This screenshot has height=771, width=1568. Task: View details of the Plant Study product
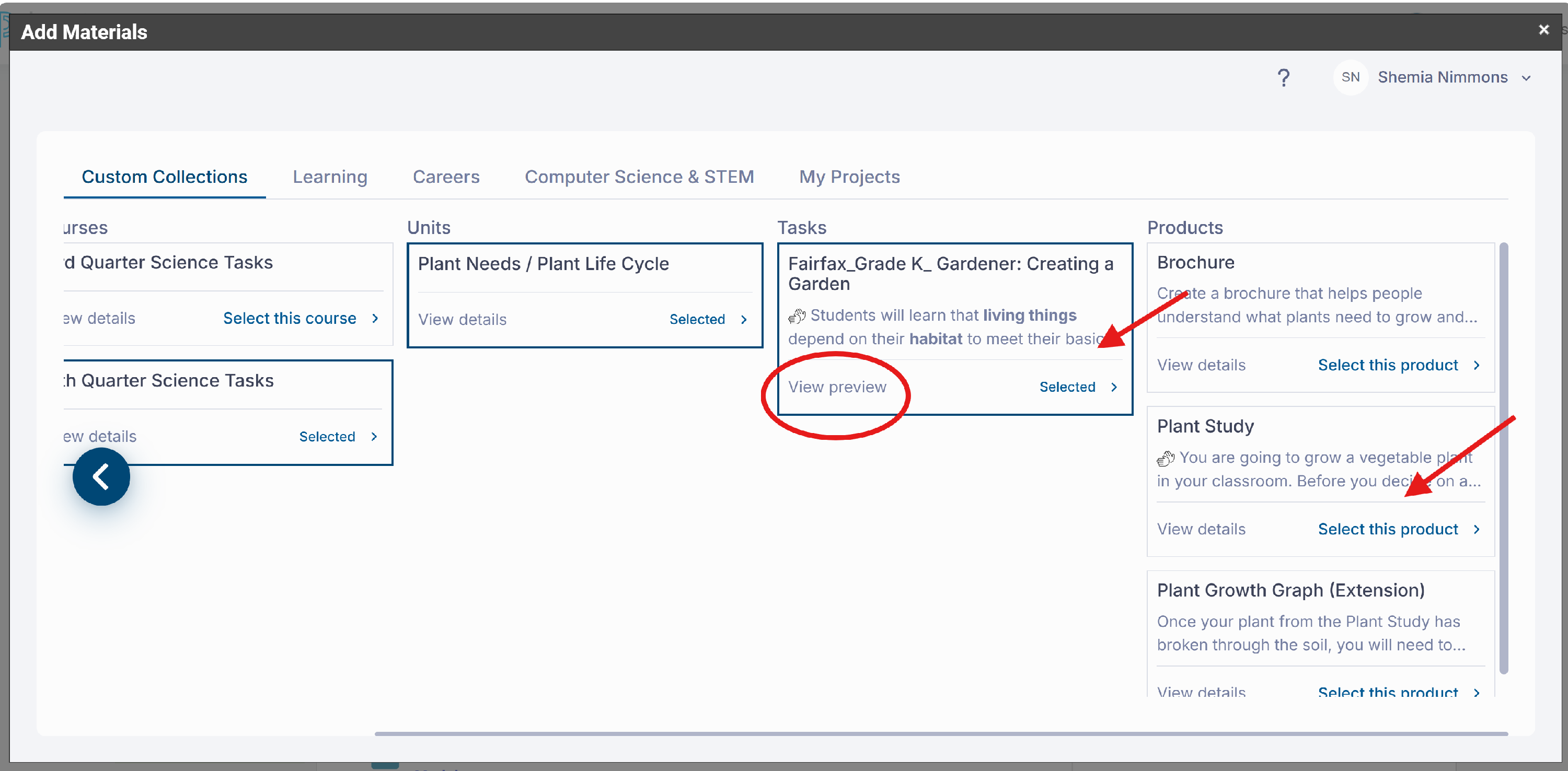[x=1201, y=529]
